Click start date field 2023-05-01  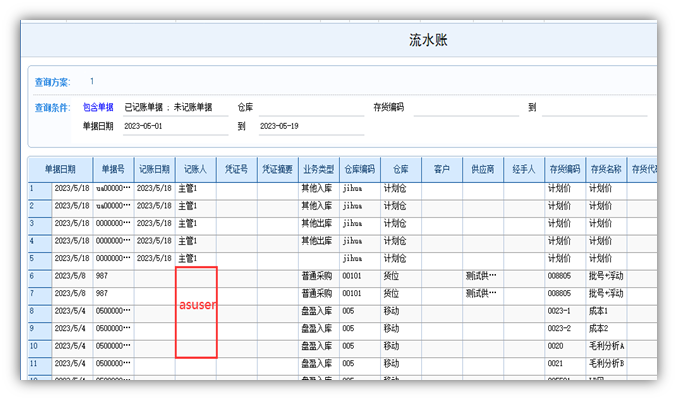175,127
